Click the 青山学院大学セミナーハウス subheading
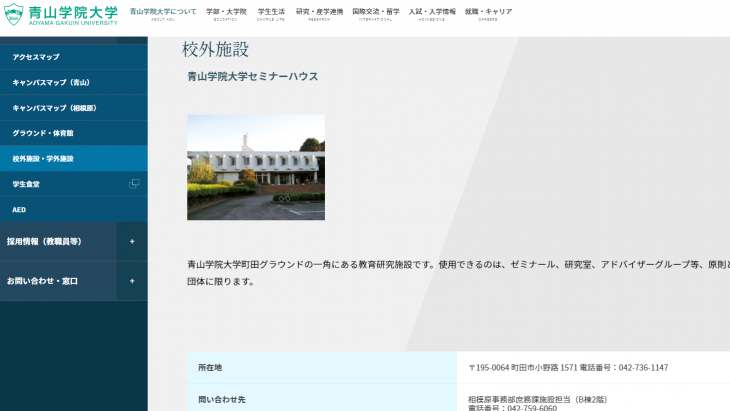The height and width of the screenshot is (411, 730). [253, 77]
